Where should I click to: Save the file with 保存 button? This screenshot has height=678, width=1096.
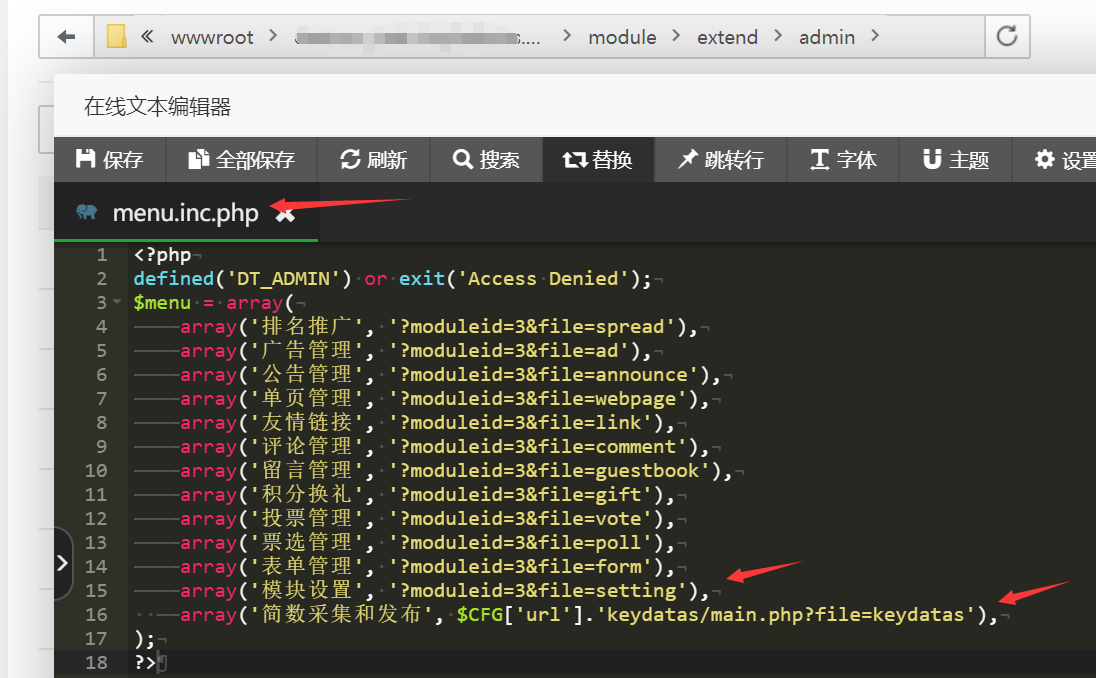pyautogui.click(x=110, y=159)
